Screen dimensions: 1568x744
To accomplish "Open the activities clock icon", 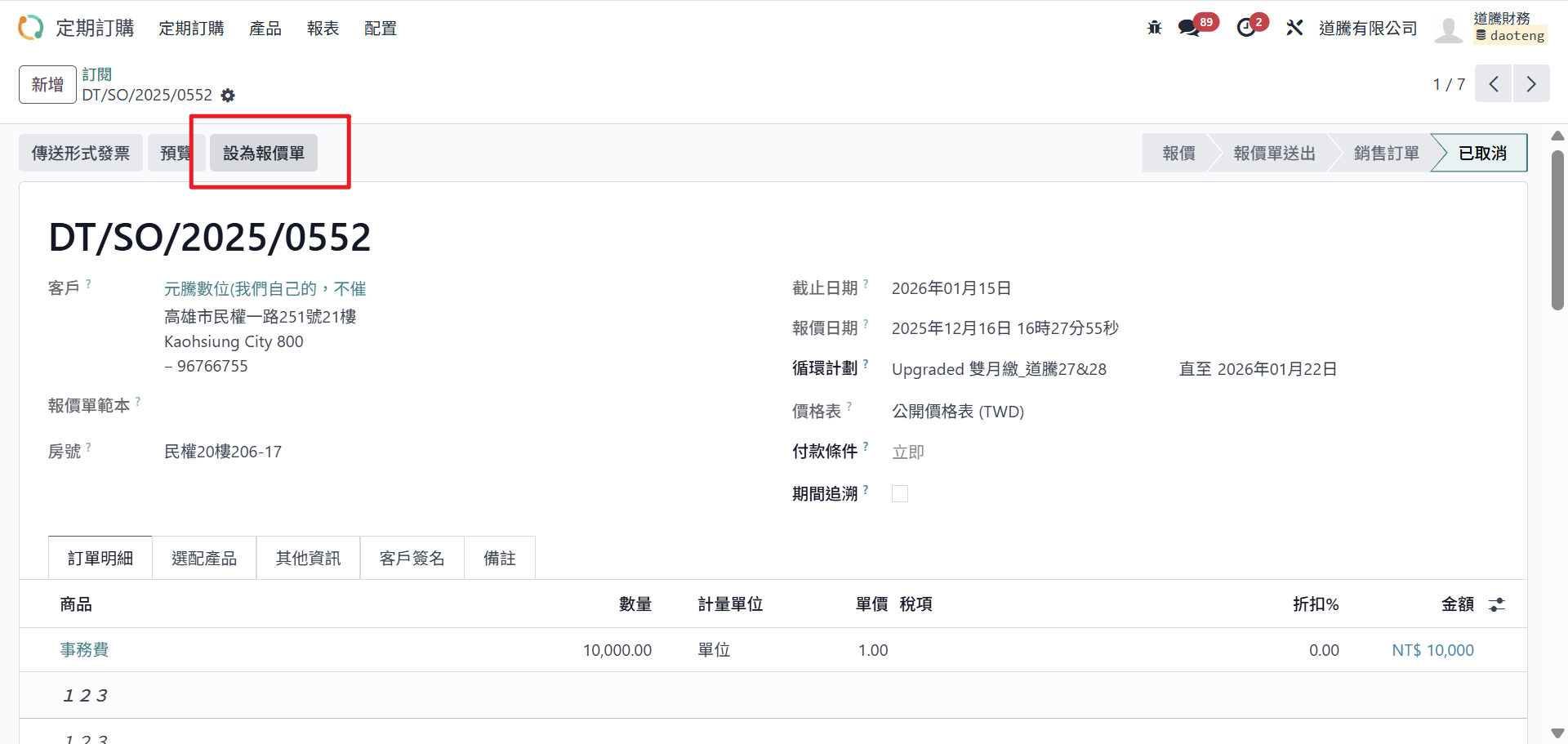I will (1246, 28).
